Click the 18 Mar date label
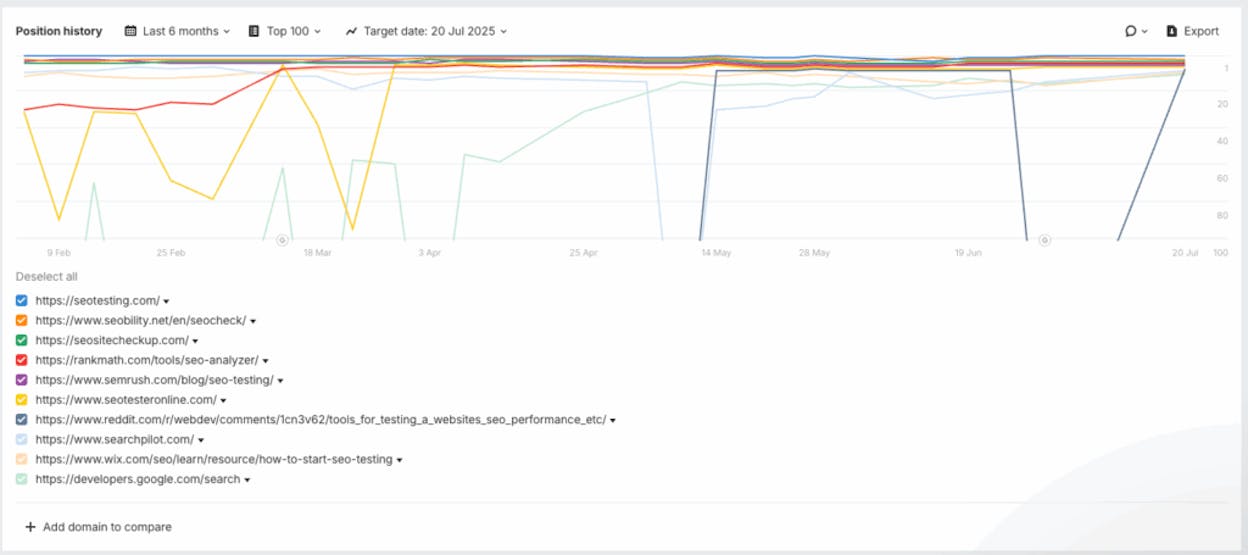The width and height of the screenshot is (1248, 555). [x=317, y=253]
